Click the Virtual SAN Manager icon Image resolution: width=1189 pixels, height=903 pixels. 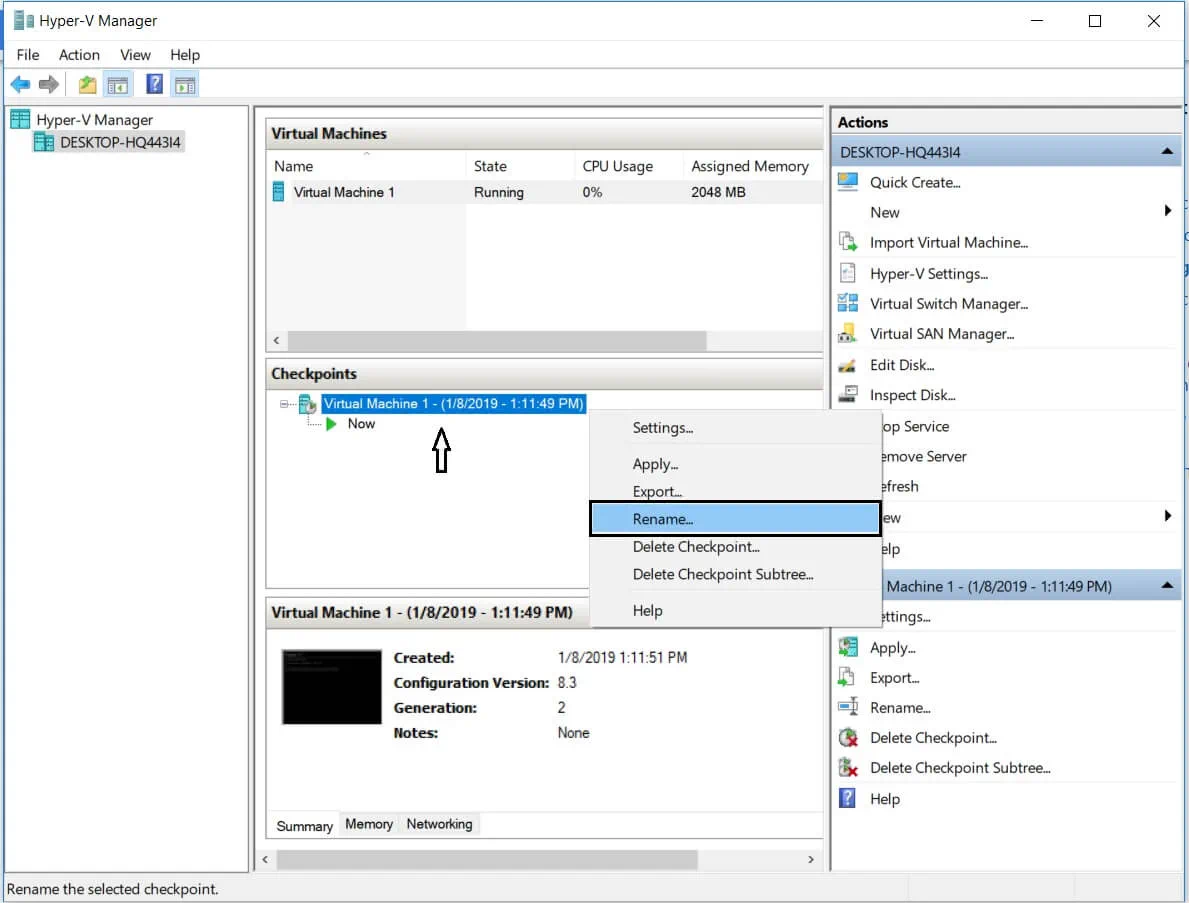(848, 334)
